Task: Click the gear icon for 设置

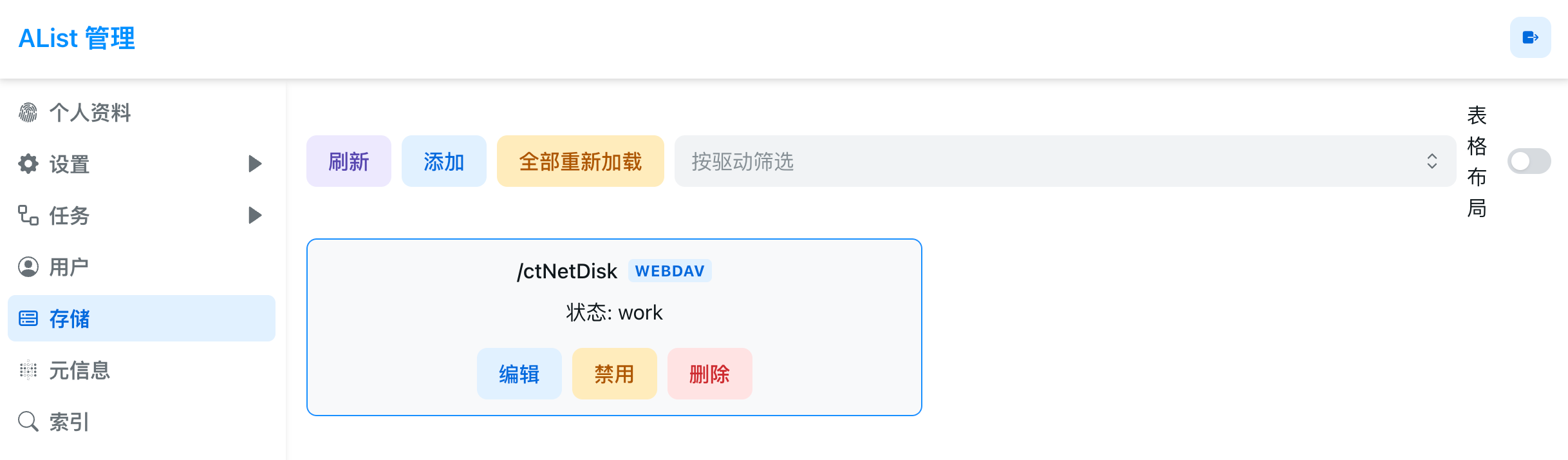Action: pos(28,164)
